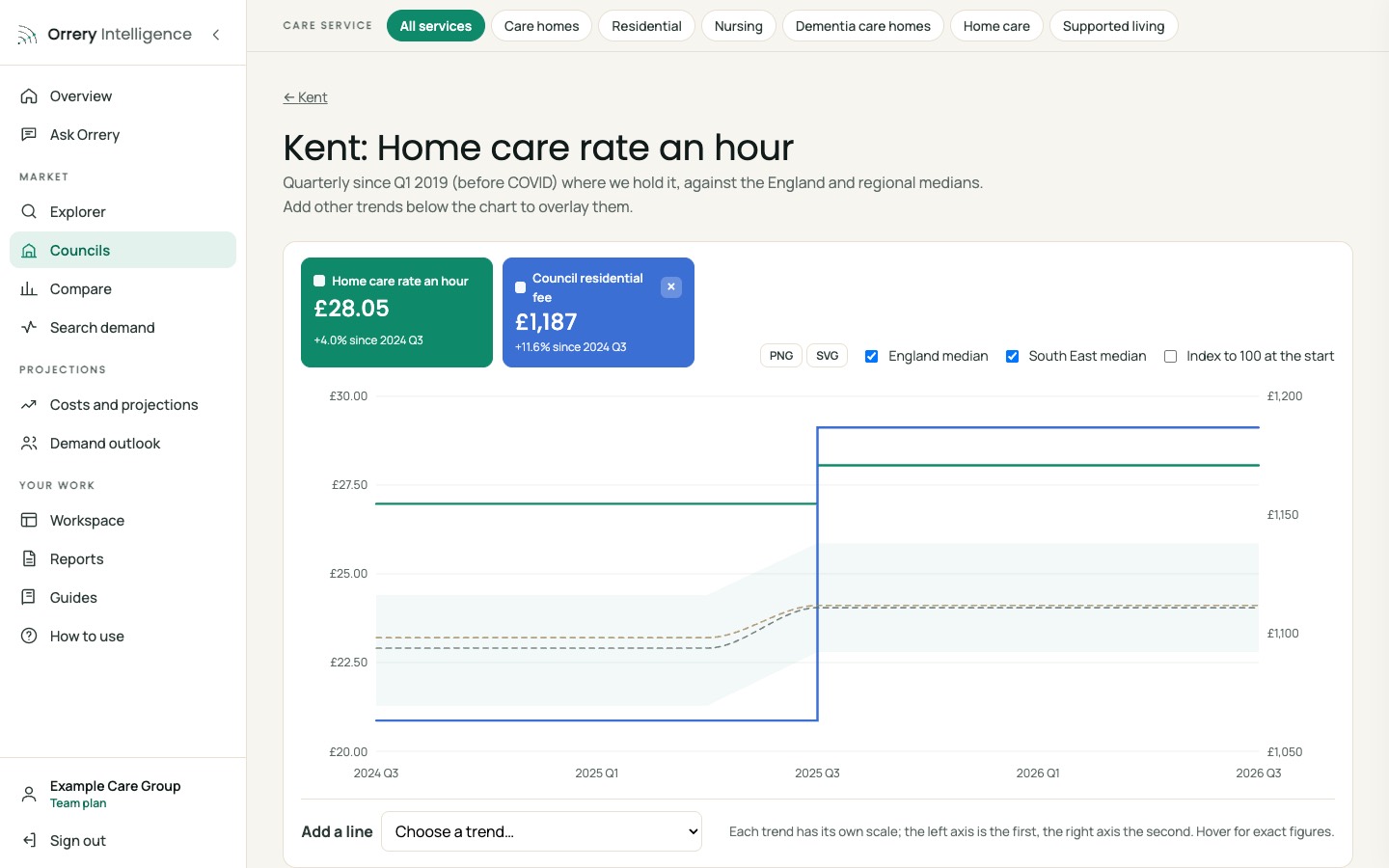The width and height of the screenshot is (1389, 868).
Task: Click the Search demand pulse icon
Action: tap(29, 328)
